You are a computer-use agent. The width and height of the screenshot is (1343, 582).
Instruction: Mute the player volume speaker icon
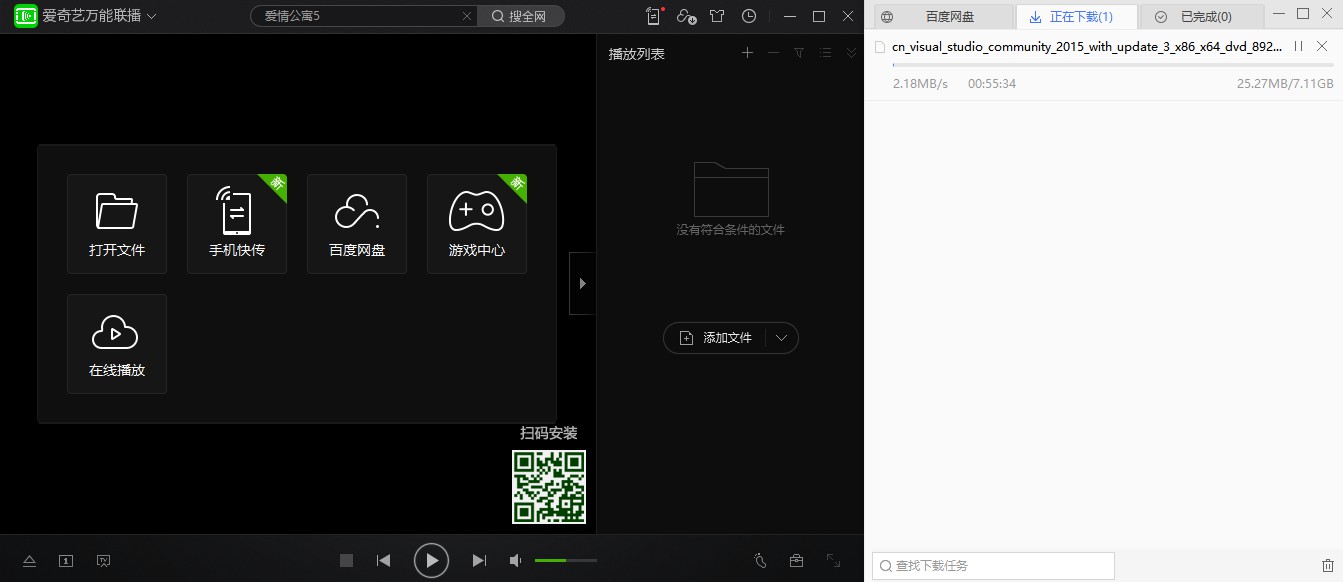[x=515, y=561]
